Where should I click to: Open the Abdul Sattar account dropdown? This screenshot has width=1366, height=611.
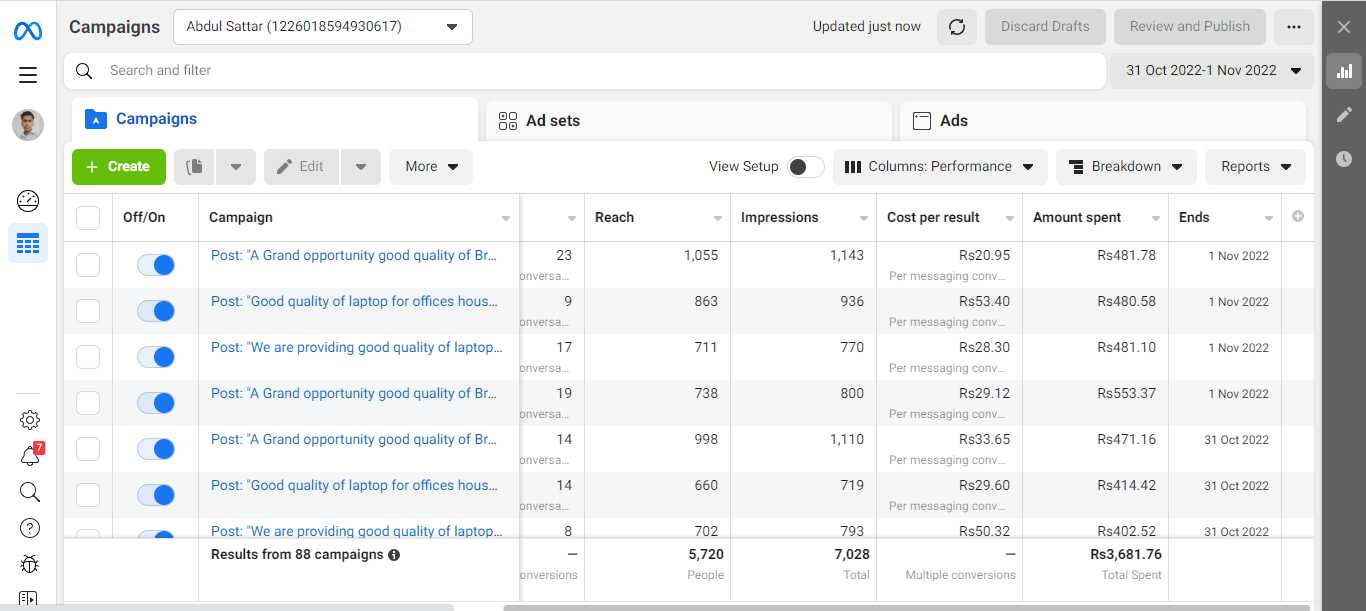(x=323, y=27)
